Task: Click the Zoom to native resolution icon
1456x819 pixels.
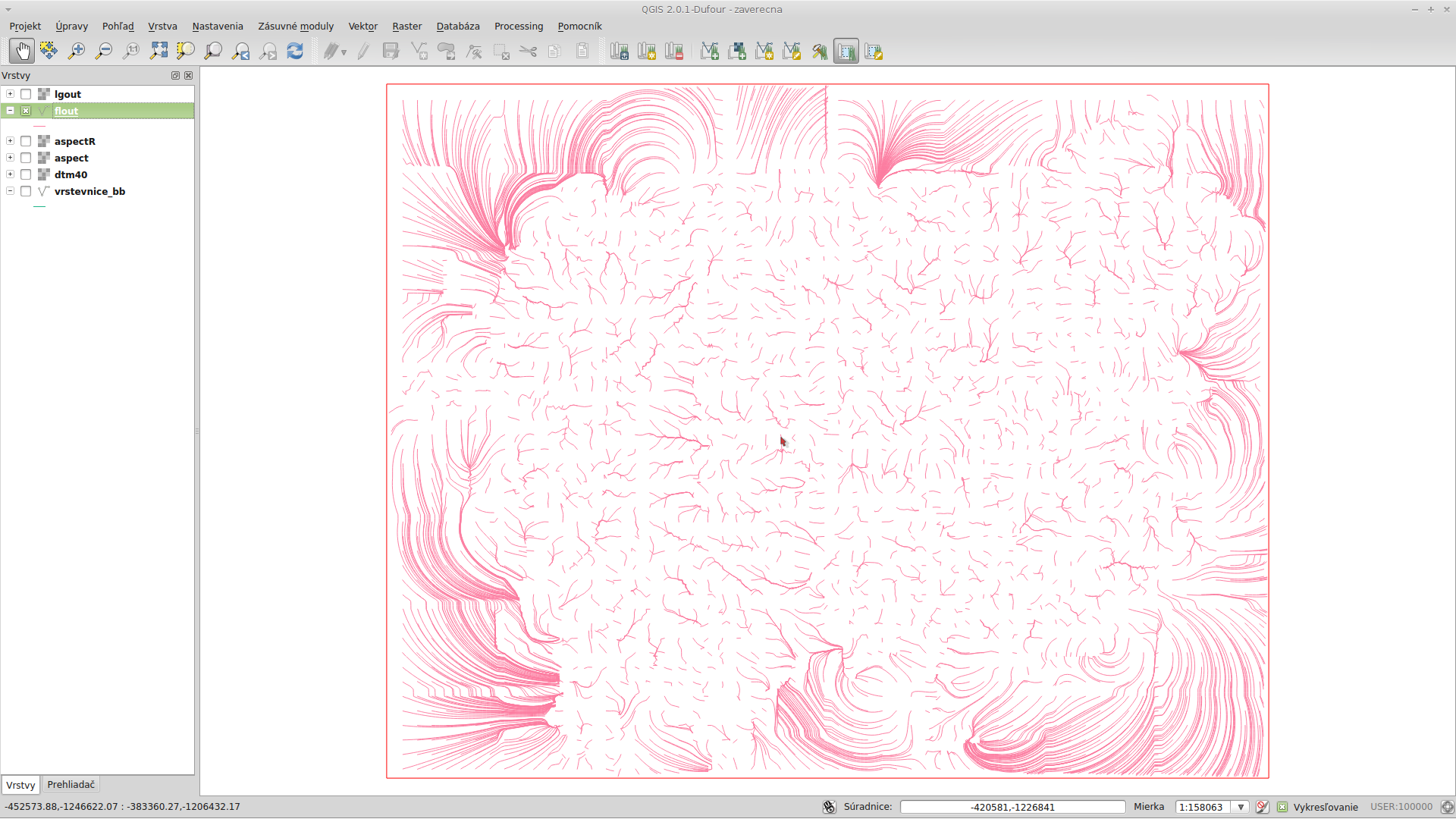Action: (131, 52)
